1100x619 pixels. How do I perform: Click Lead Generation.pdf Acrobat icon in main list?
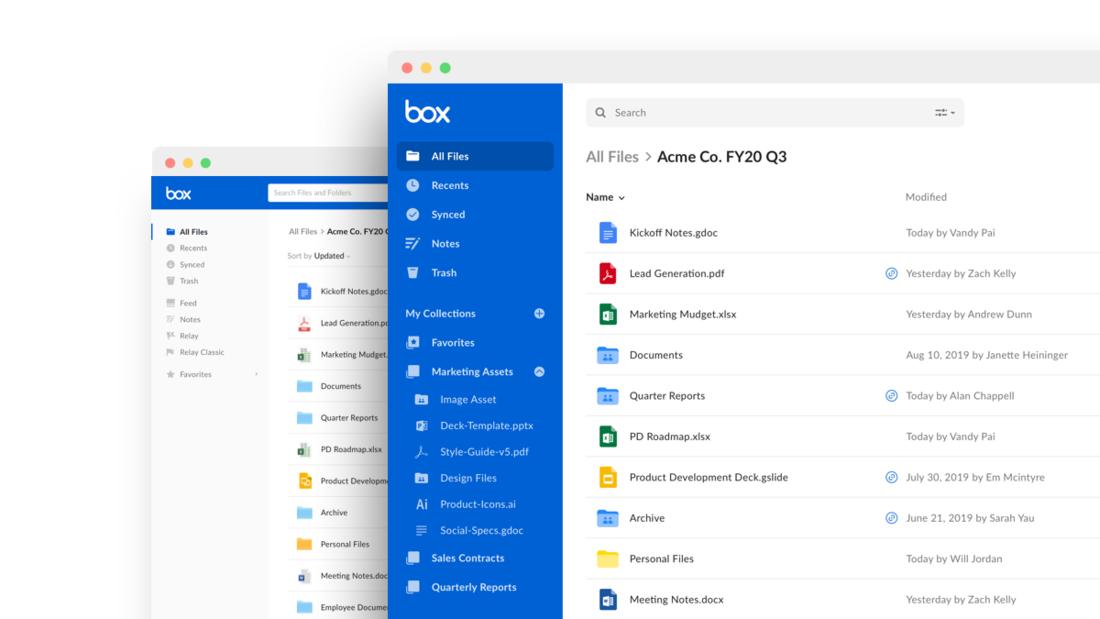[x=608, y=273]
